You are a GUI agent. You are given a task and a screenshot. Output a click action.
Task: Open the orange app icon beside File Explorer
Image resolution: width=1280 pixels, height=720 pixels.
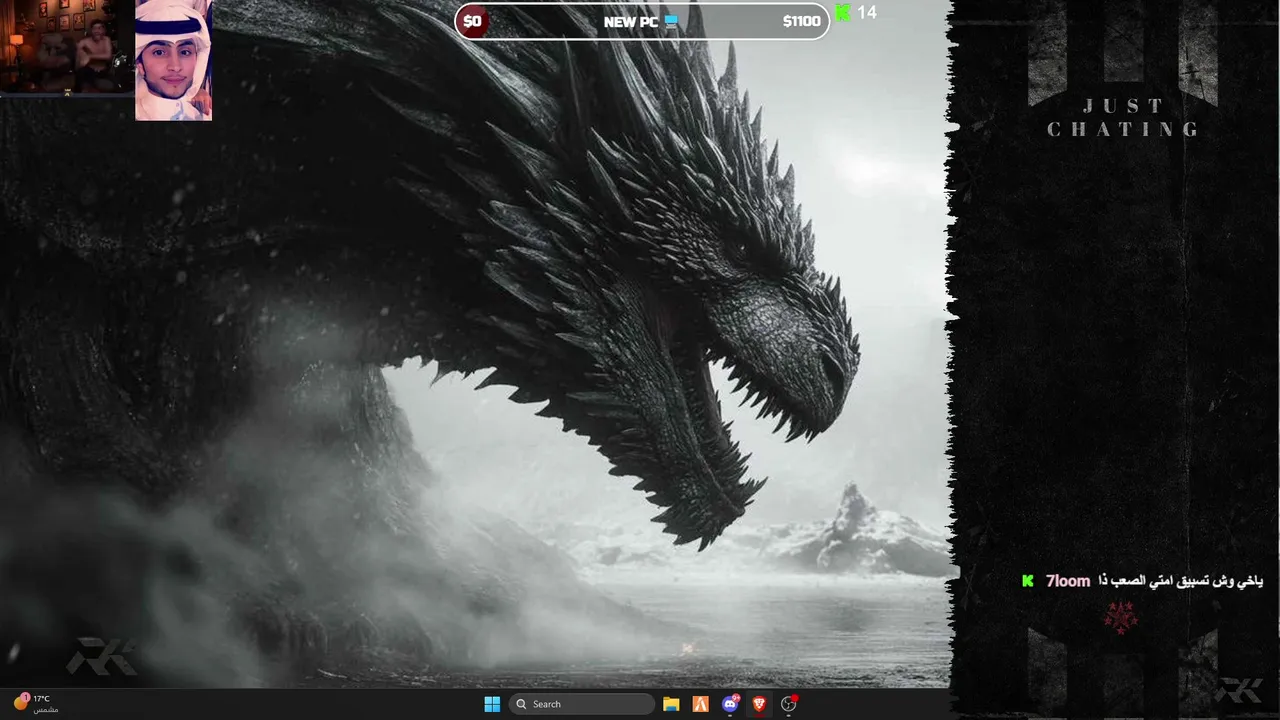pos(701,704)
